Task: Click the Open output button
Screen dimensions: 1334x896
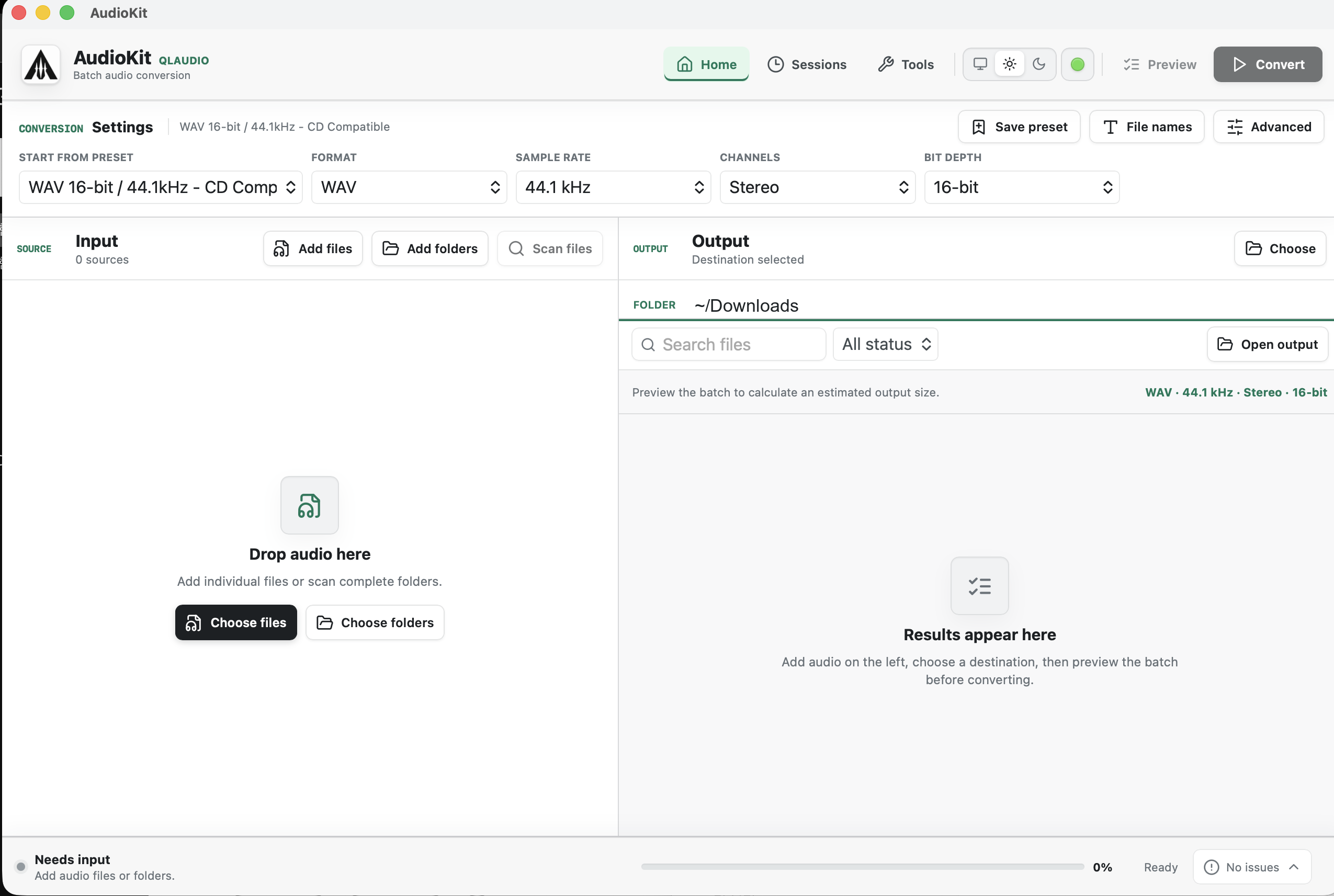Action: click(1267, 344)
